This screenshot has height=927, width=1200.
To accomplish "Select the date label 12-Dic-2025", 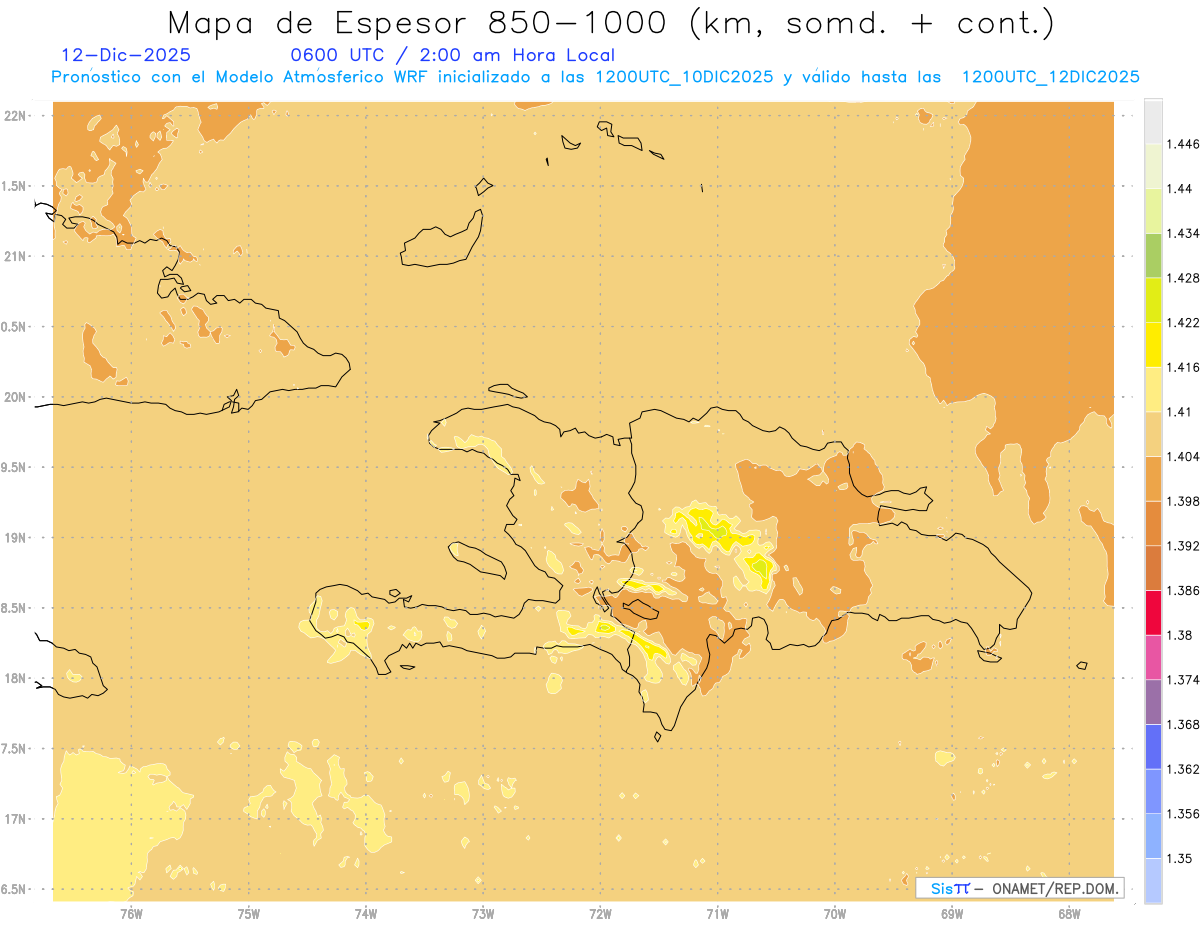I will (x=125, y=56).
